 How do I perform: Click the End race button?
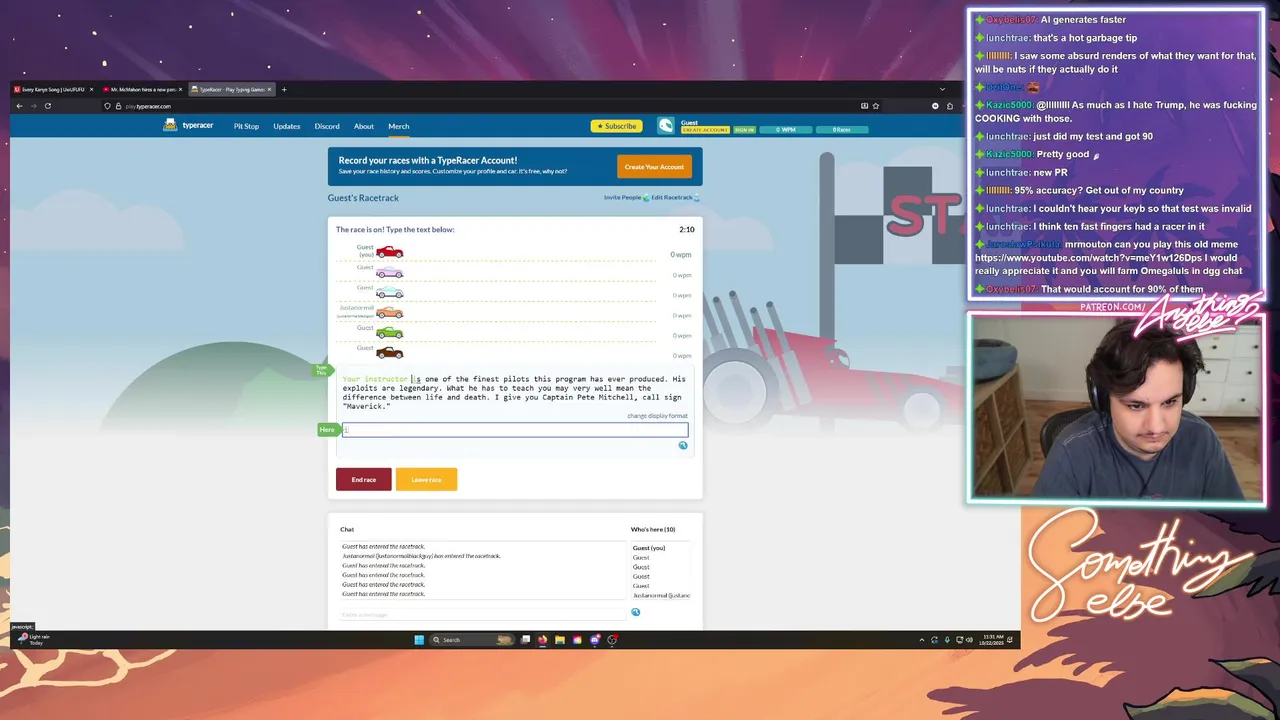point(364,480)
